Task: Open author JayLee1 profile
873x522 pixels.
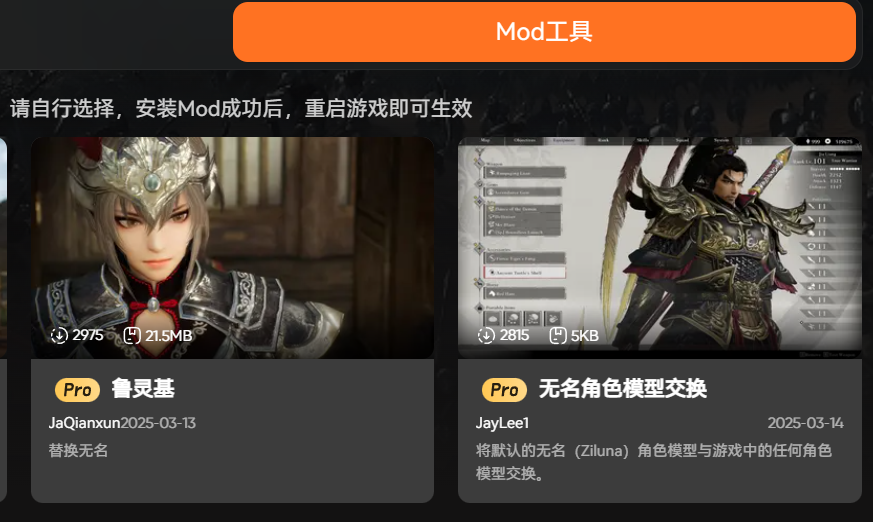Action: (502, 423)
